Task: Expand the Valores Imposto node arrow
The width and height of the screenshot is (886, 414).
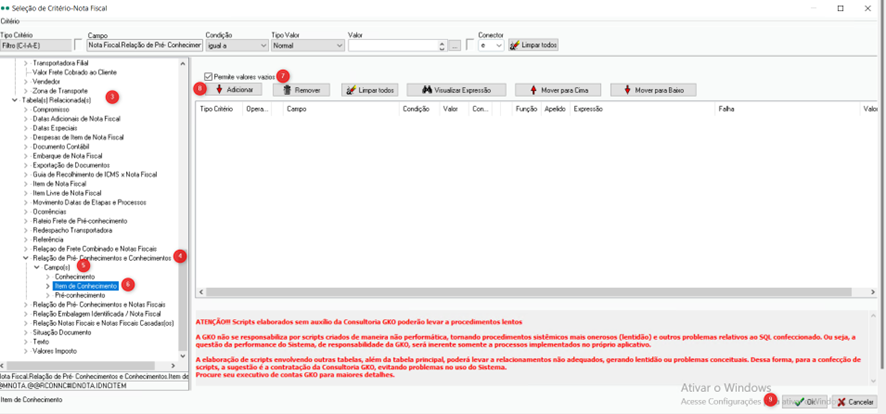Action: click(25, 351)
